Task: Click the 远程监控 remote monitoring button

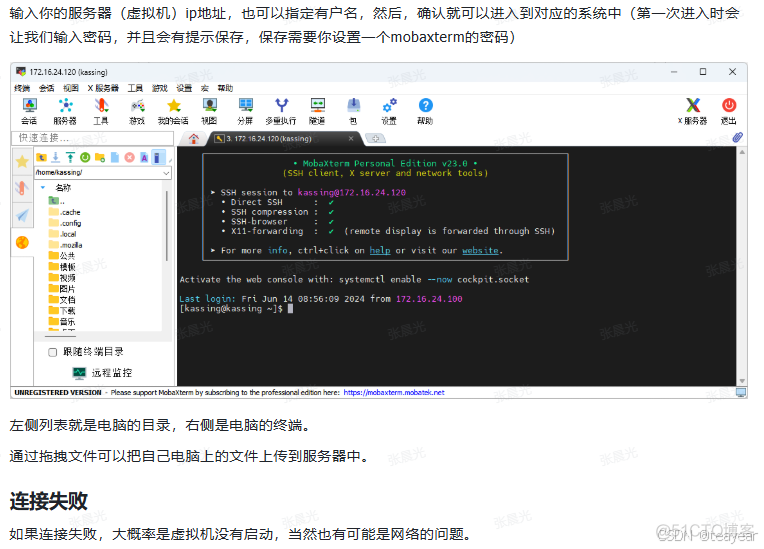Action: coord(102,373)
